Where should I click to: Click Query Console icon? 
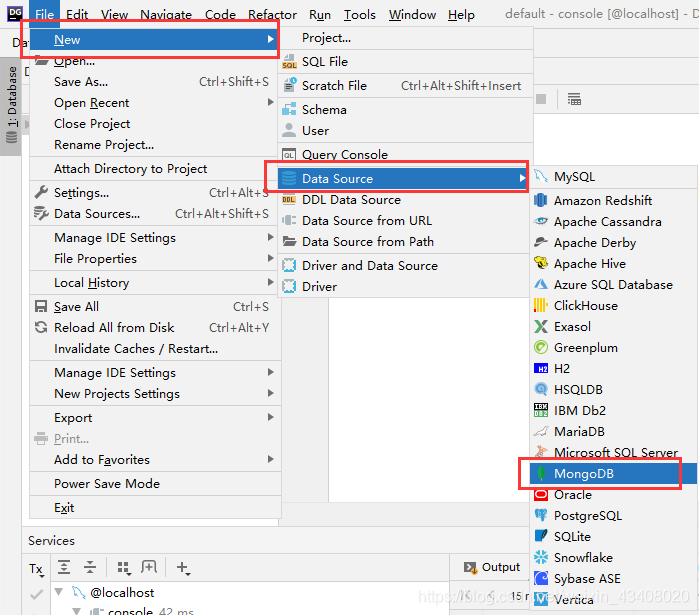[x=289, y=154]
